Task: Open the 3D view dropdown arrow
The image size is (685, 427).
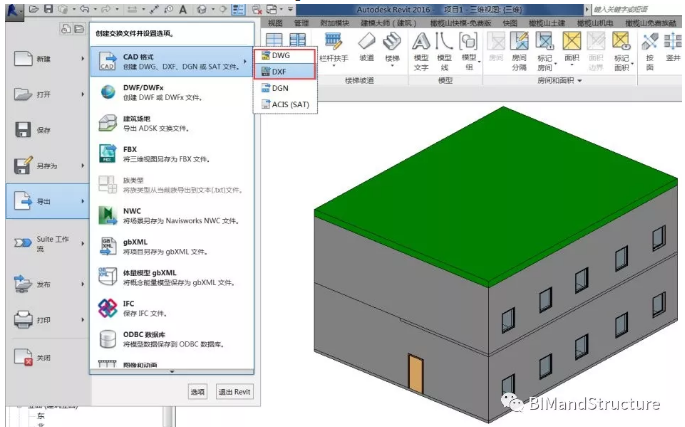Action: click(x=212, y=9)
